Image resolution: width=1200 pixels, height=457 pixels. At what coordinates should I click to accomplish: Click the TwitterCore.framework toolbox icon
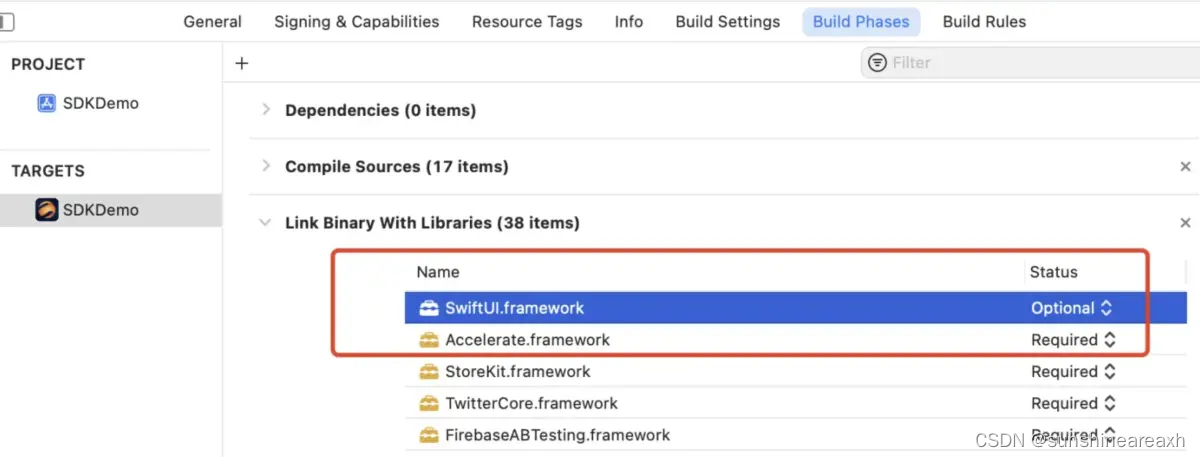click(x=429, y=404)
